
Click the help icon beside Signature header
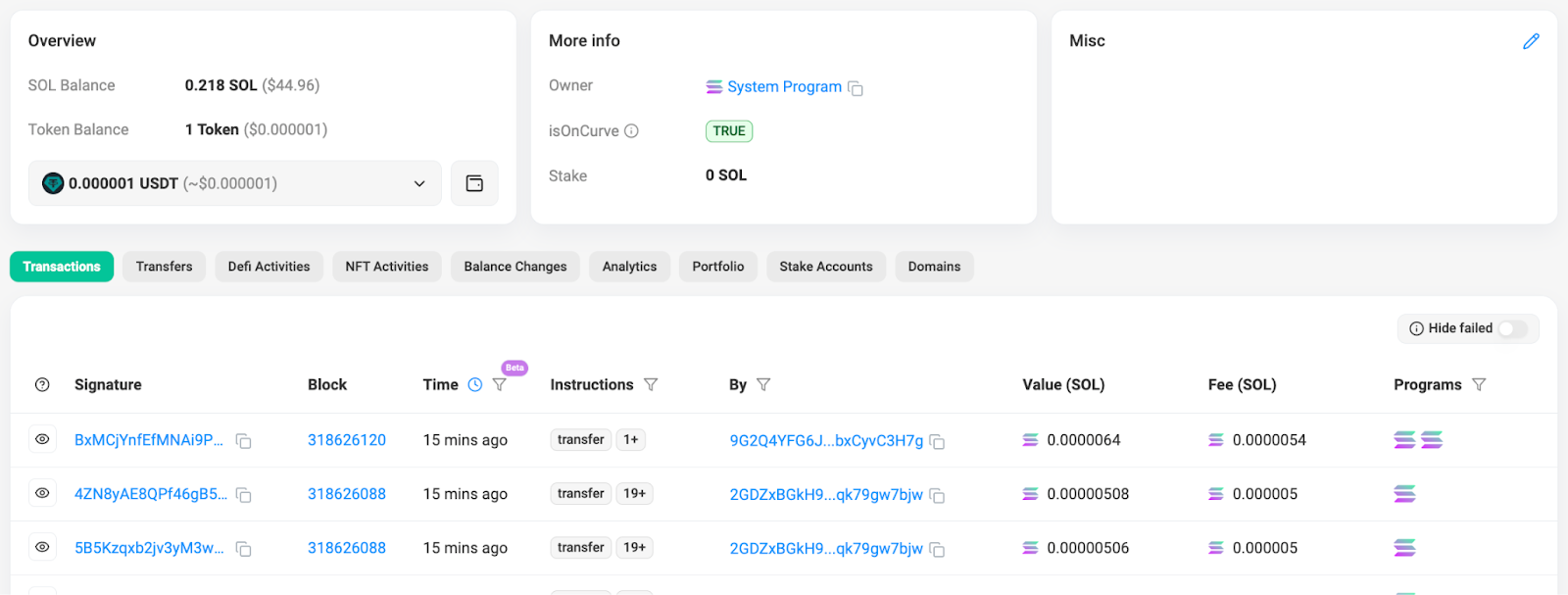pyautogui.click(x=42, y=385)
